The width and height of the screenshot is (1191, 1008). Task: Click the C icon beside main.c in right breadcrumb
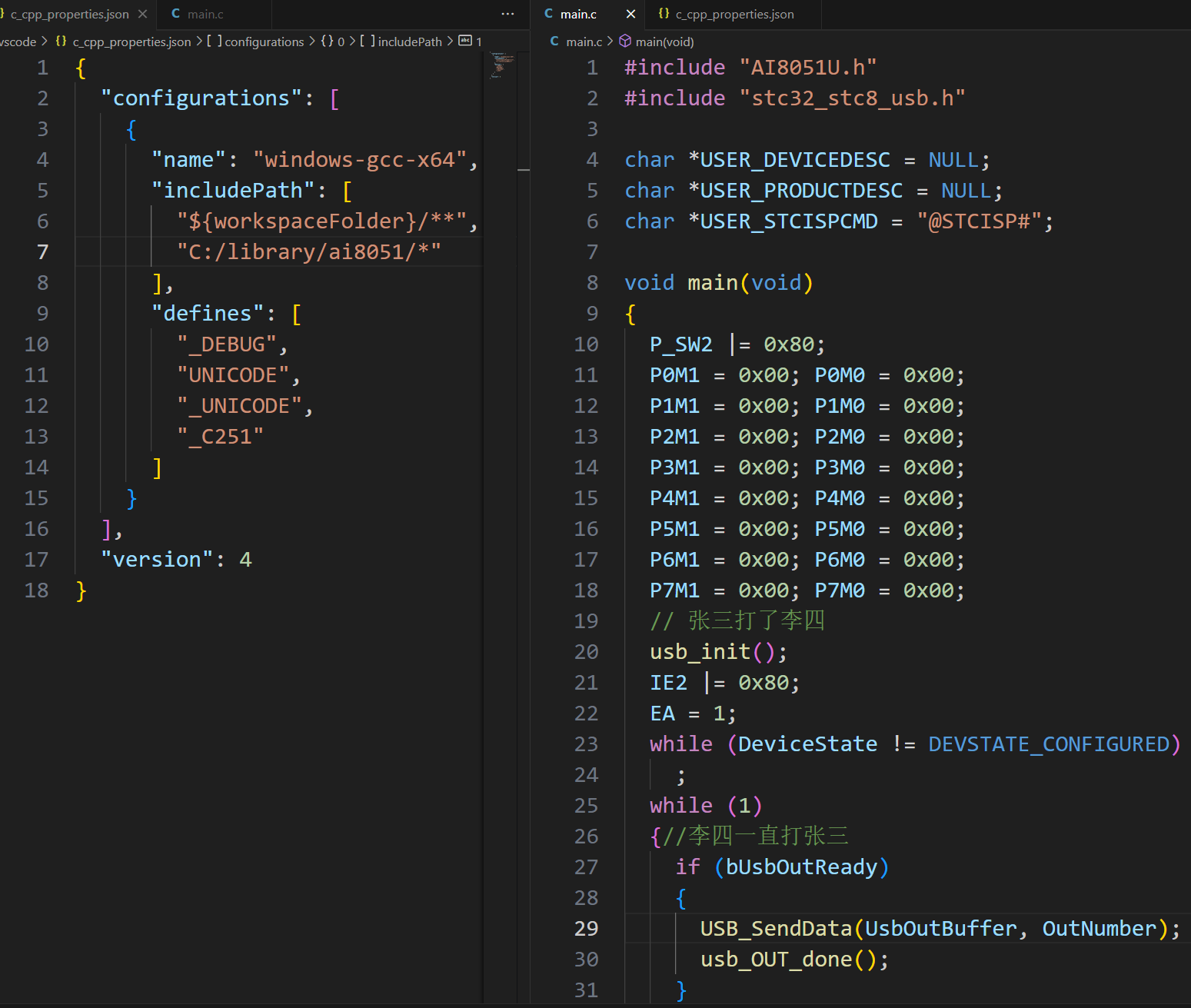tap(554, 42)
